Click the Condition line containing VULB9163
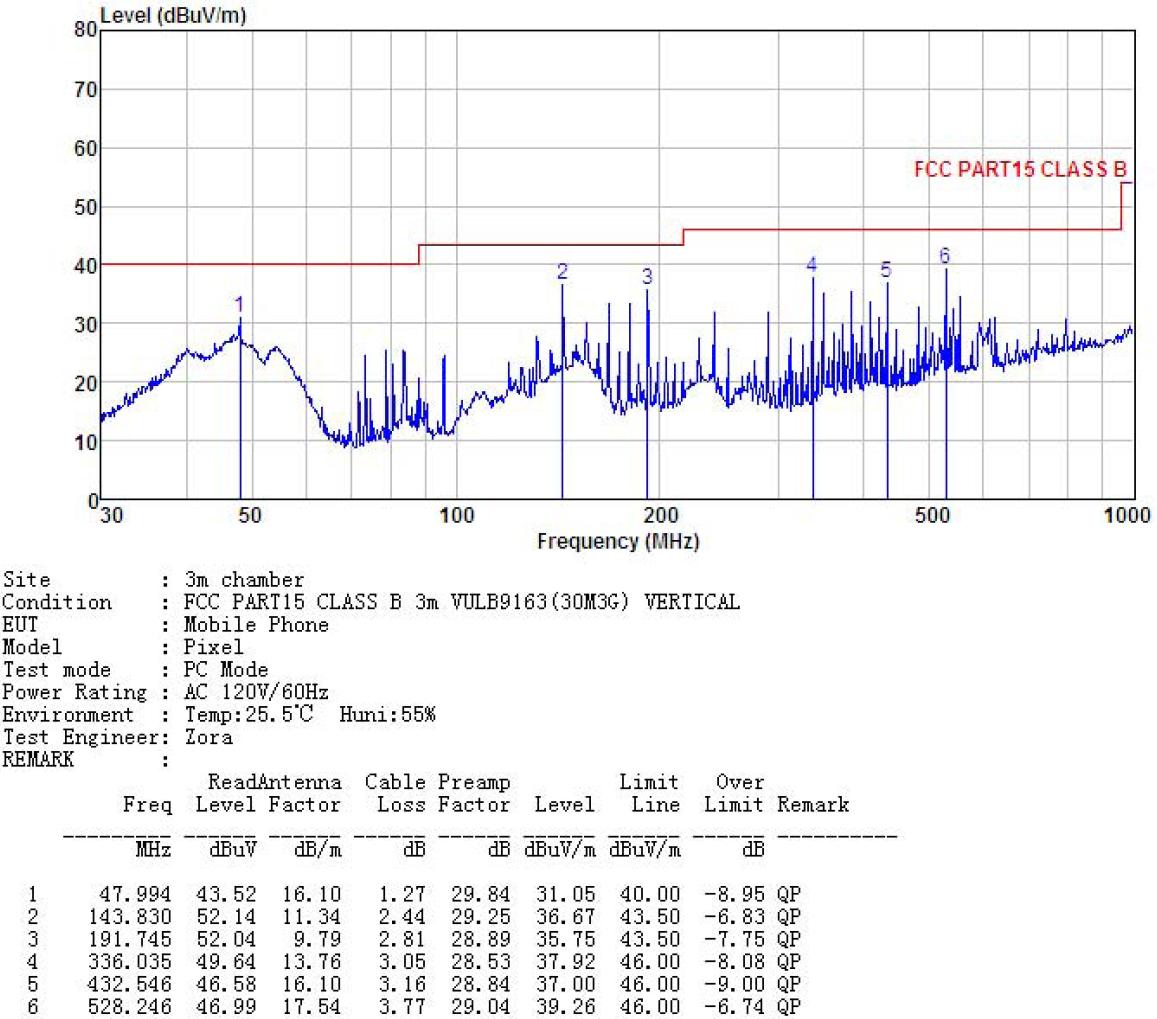1157x1019 pixels. pyautogui.click(x=462, y=602)
